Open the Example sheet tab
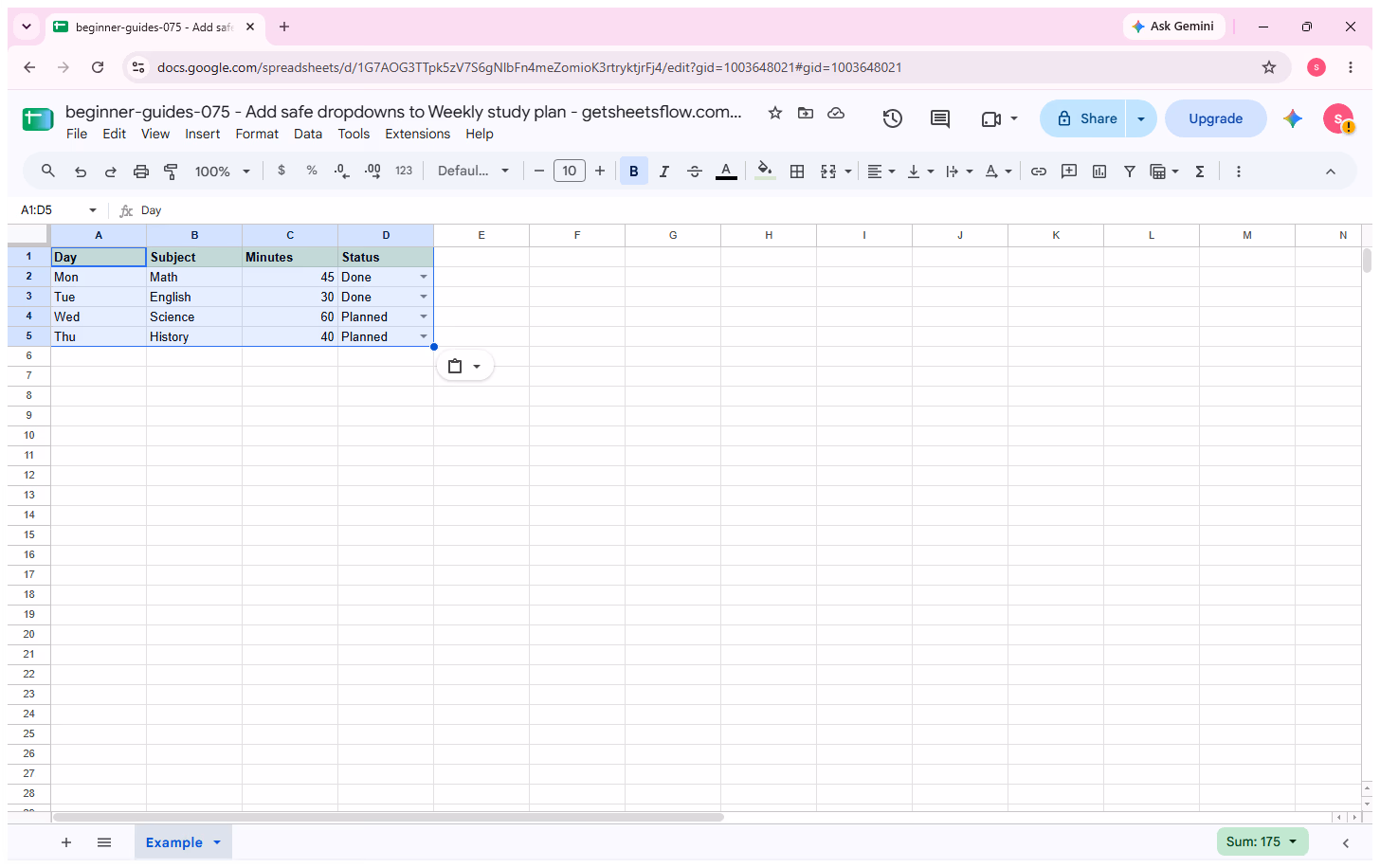This screenshot has height=868, width=1380. [x=183, y=842]
